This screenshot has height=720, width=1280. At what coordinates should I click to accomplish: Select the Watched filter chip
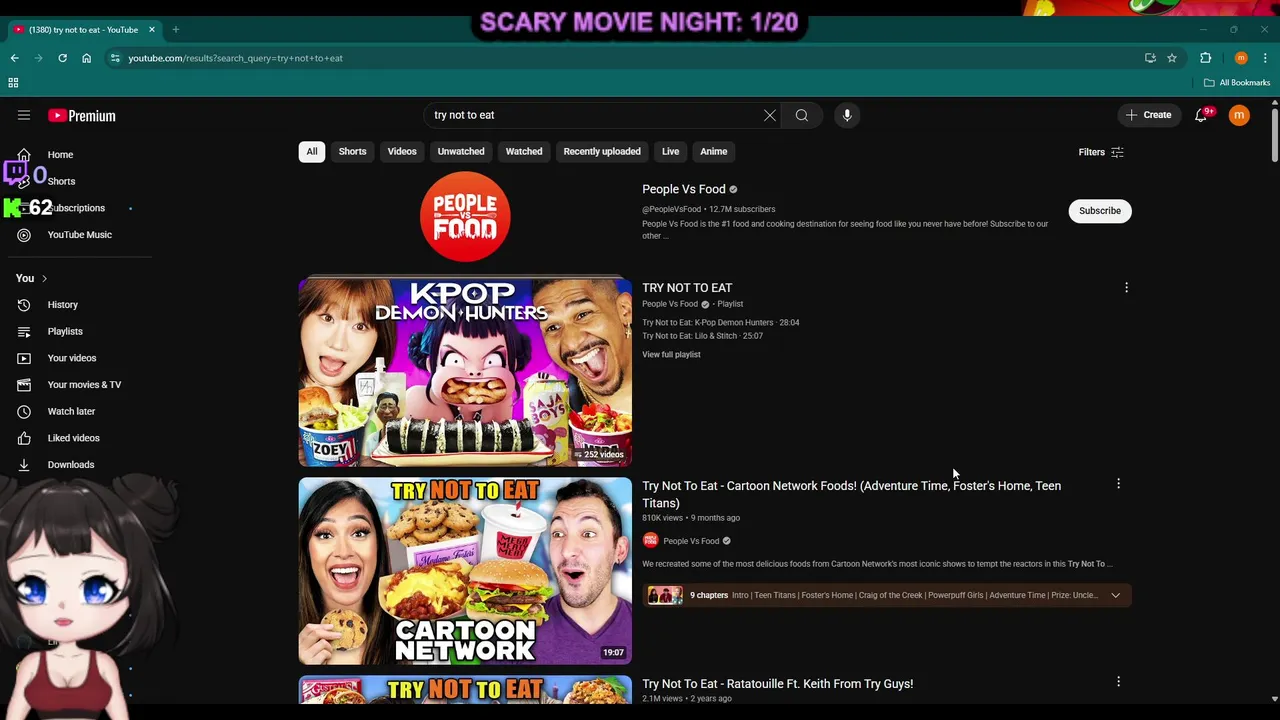point(524,152)
